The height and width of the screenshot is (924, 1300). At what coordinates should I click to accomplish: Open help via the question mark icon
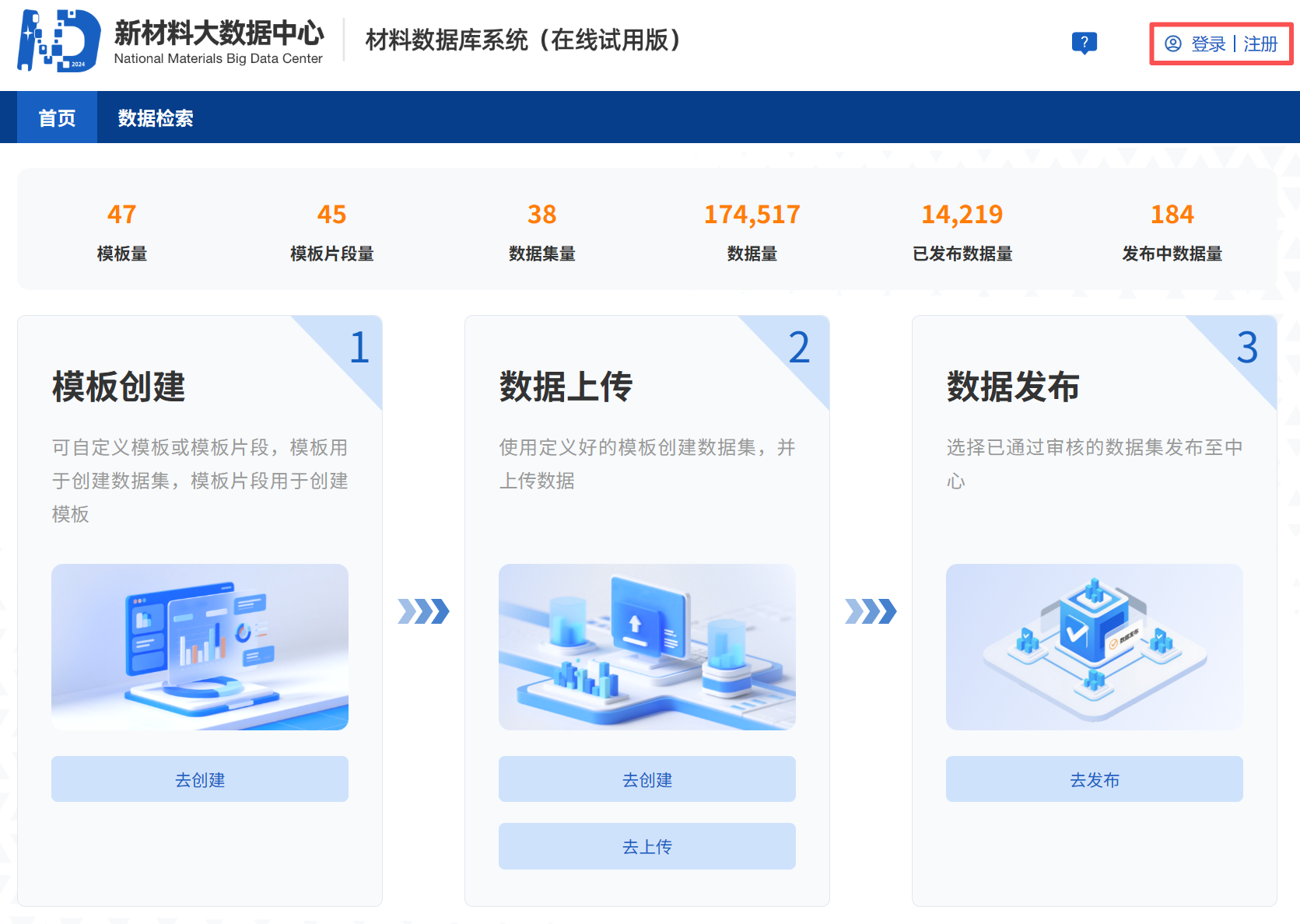point(1085,44)
